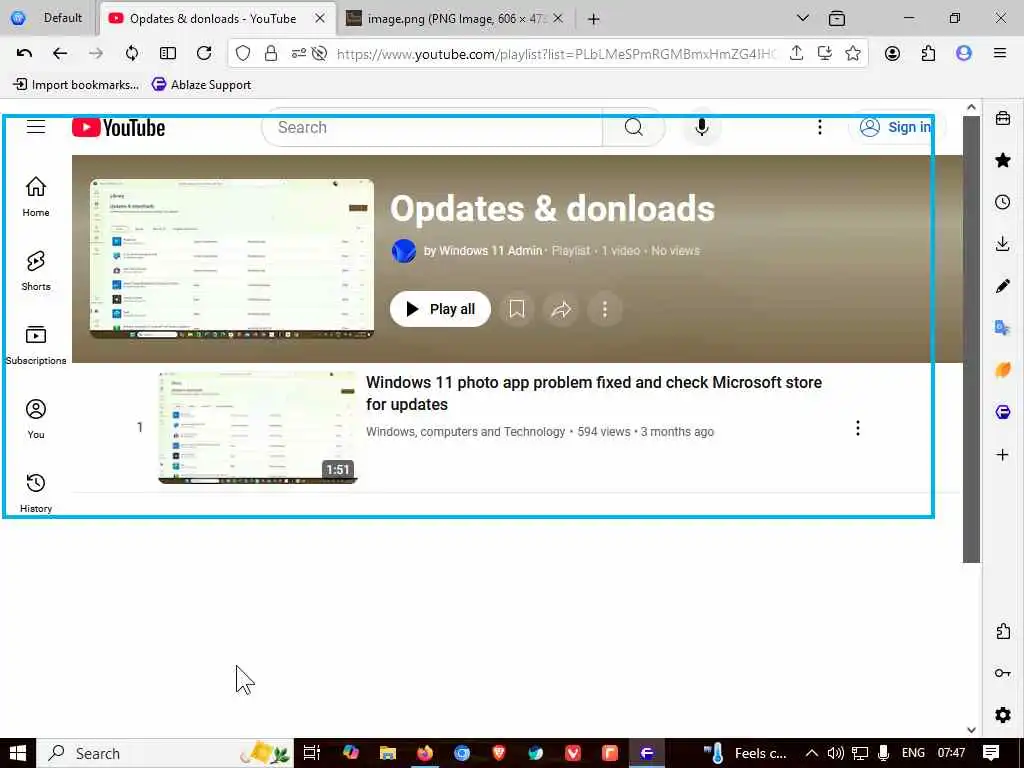Image resolution: width=1024 pixels, height=768 pixels.
Task: Expand the list all tabs chevron
Action: 803,18
